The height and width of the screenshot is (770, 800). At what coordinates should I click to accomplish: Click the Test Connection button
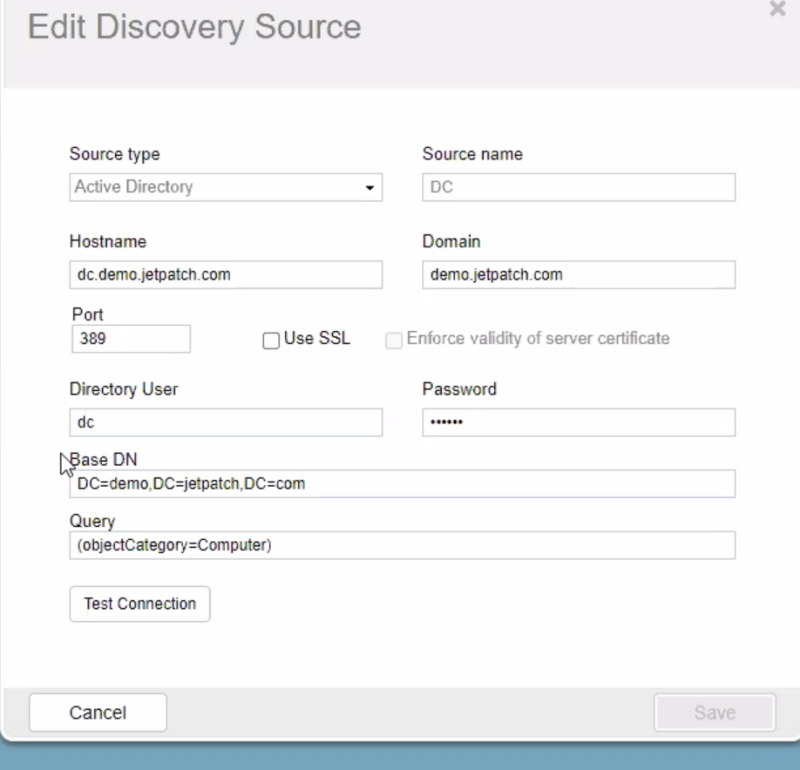[139, 604]
